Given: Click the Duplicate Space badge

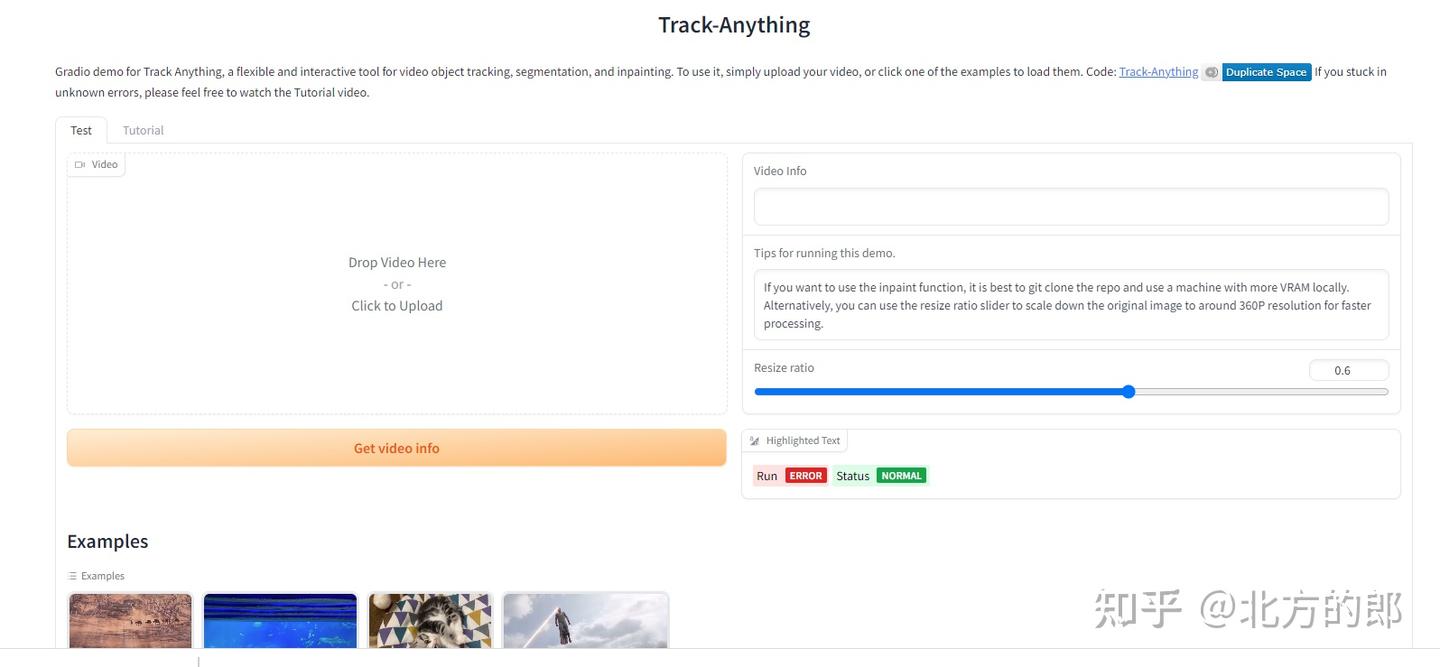Looking at the screenshot, I should pyautogui.click(x=1266, y=71).
